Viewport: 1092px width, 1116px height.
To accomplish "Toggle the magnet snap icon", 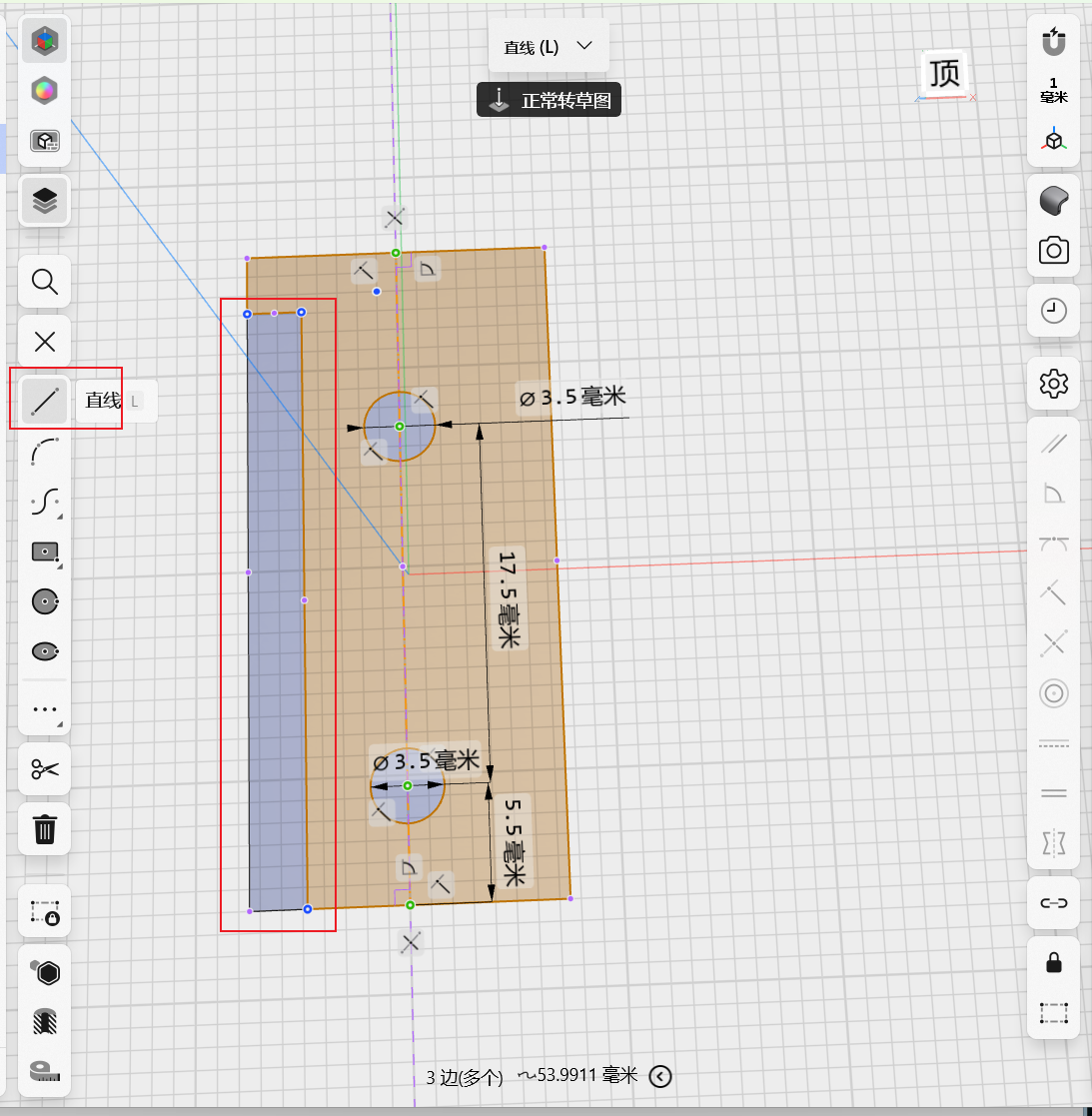I will 1054,41.
